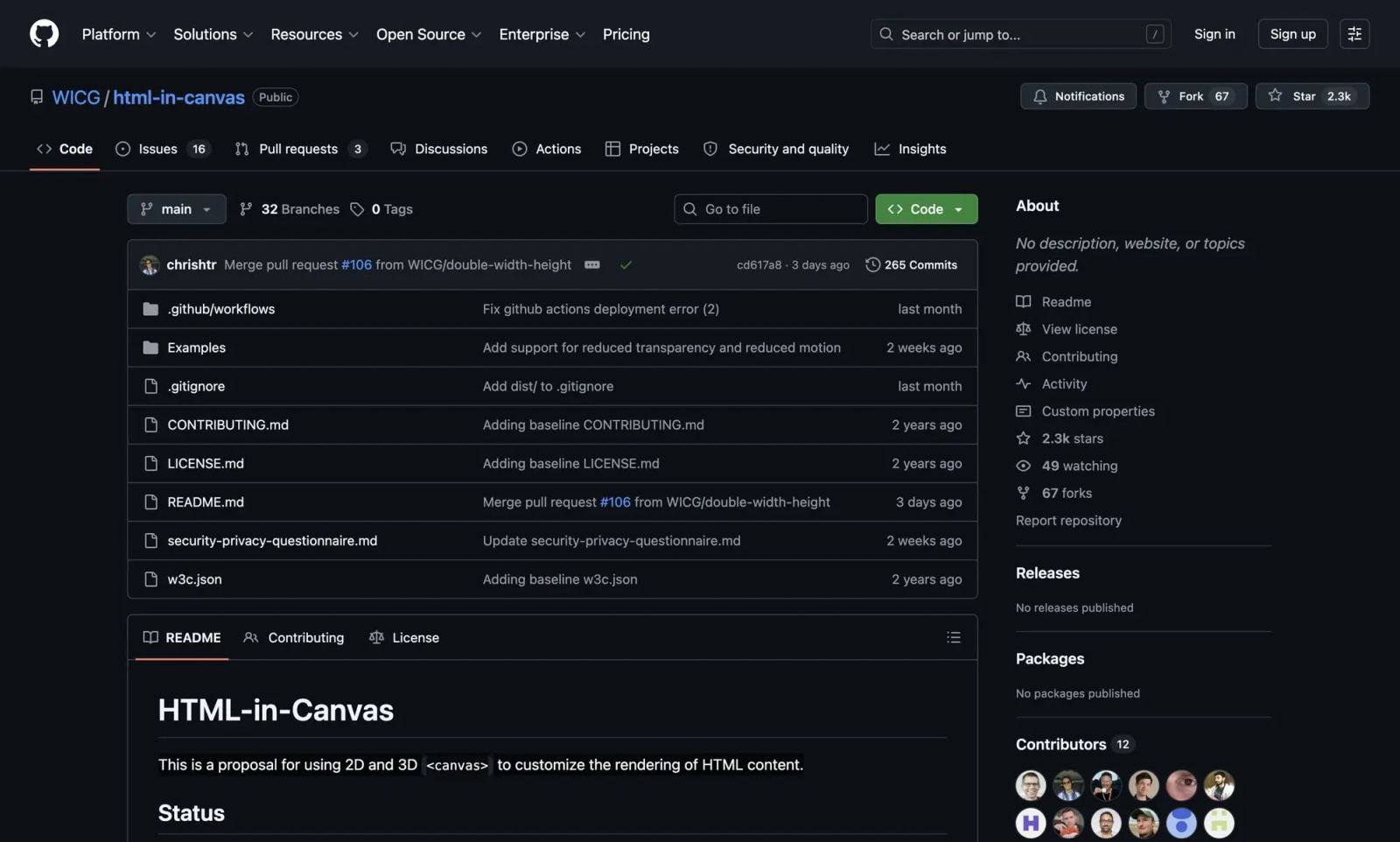The height and width of the screenshot is (842, 1400).
Task: Open the main branch selector dropdown
Action: pos(177,209)
